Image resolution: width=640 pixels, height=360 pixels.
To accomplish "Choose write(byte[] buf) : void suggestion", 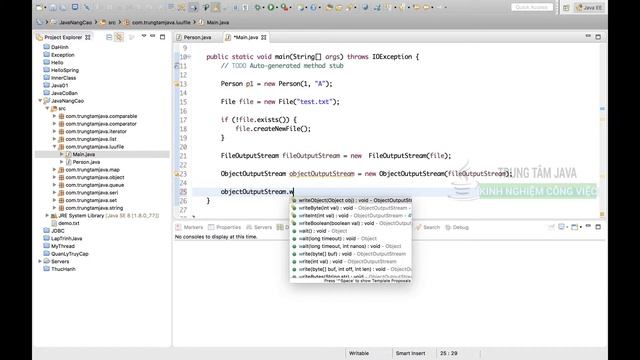I will 351,254.
